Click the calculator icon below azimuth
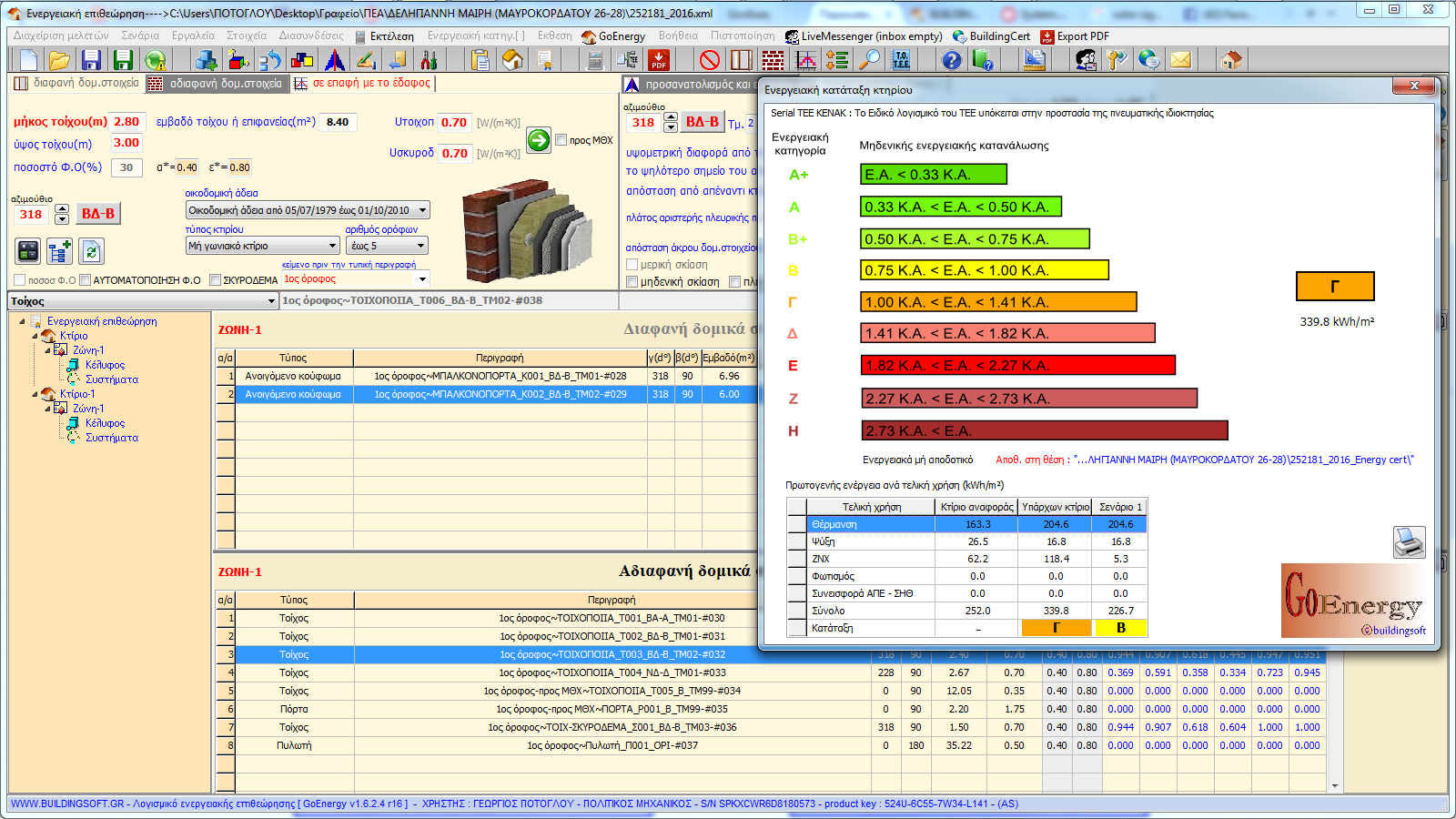 point(28,251)
